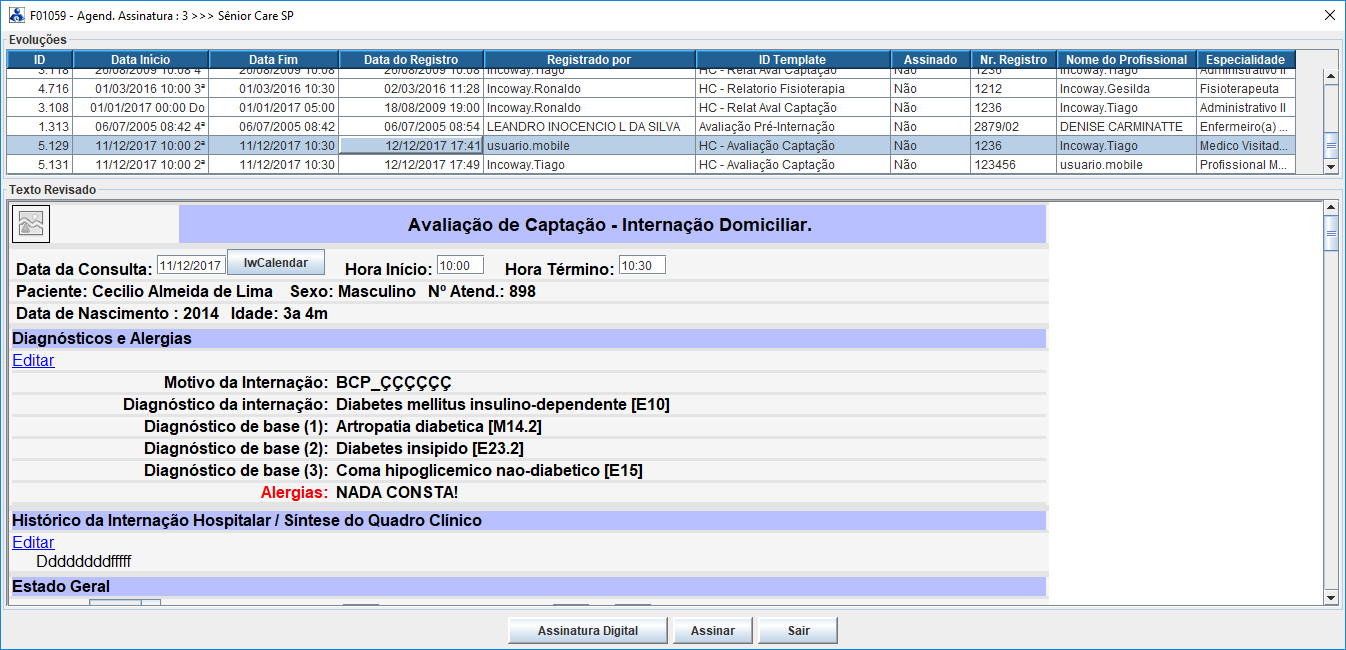Click the Sair button to exit
The width and height of the screenshot is (1346, 650).
point(797,631)
